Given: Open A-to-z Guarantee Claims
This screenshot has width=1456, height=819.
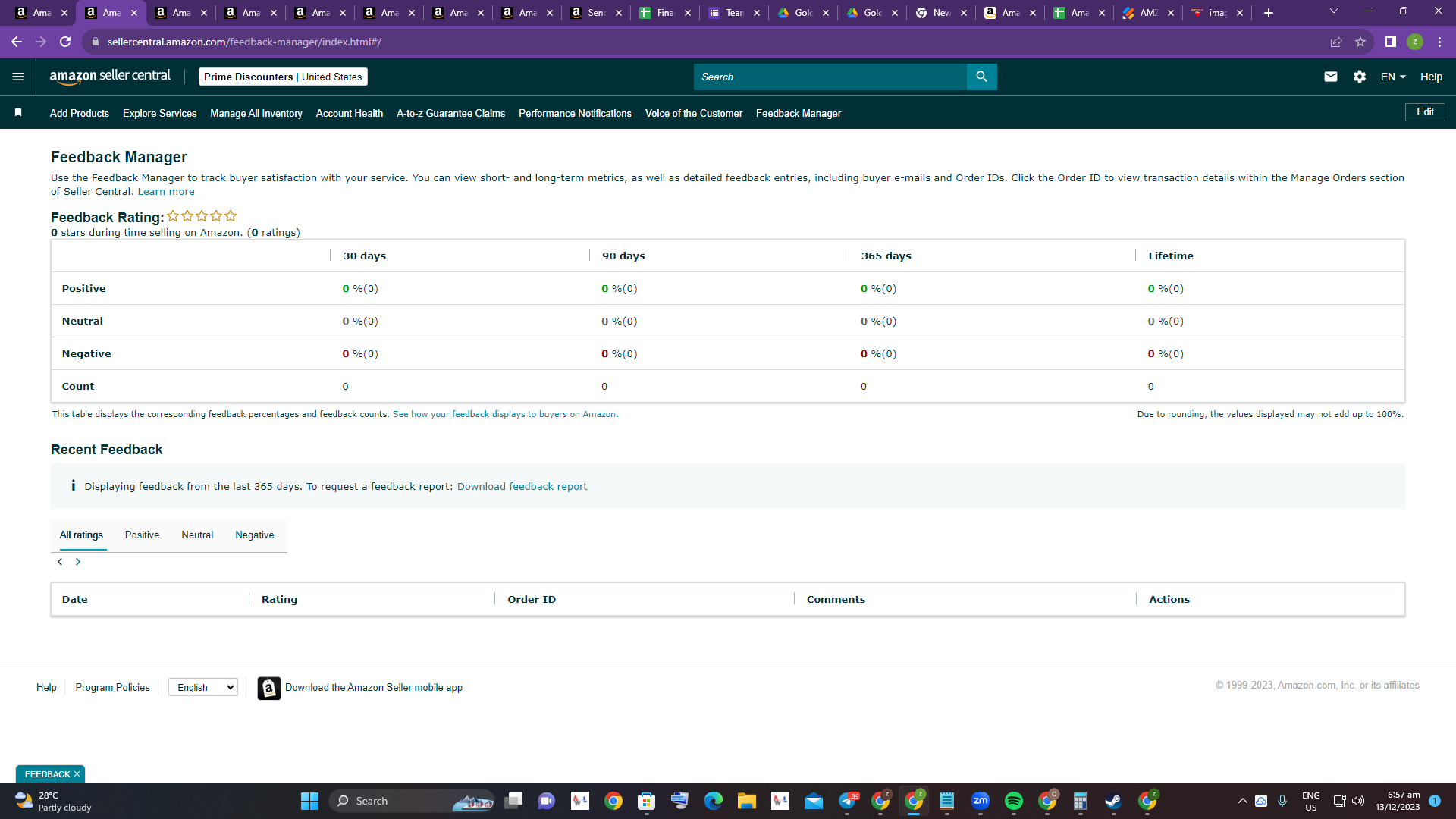Looking at the screenshot, I should (450, 113).
